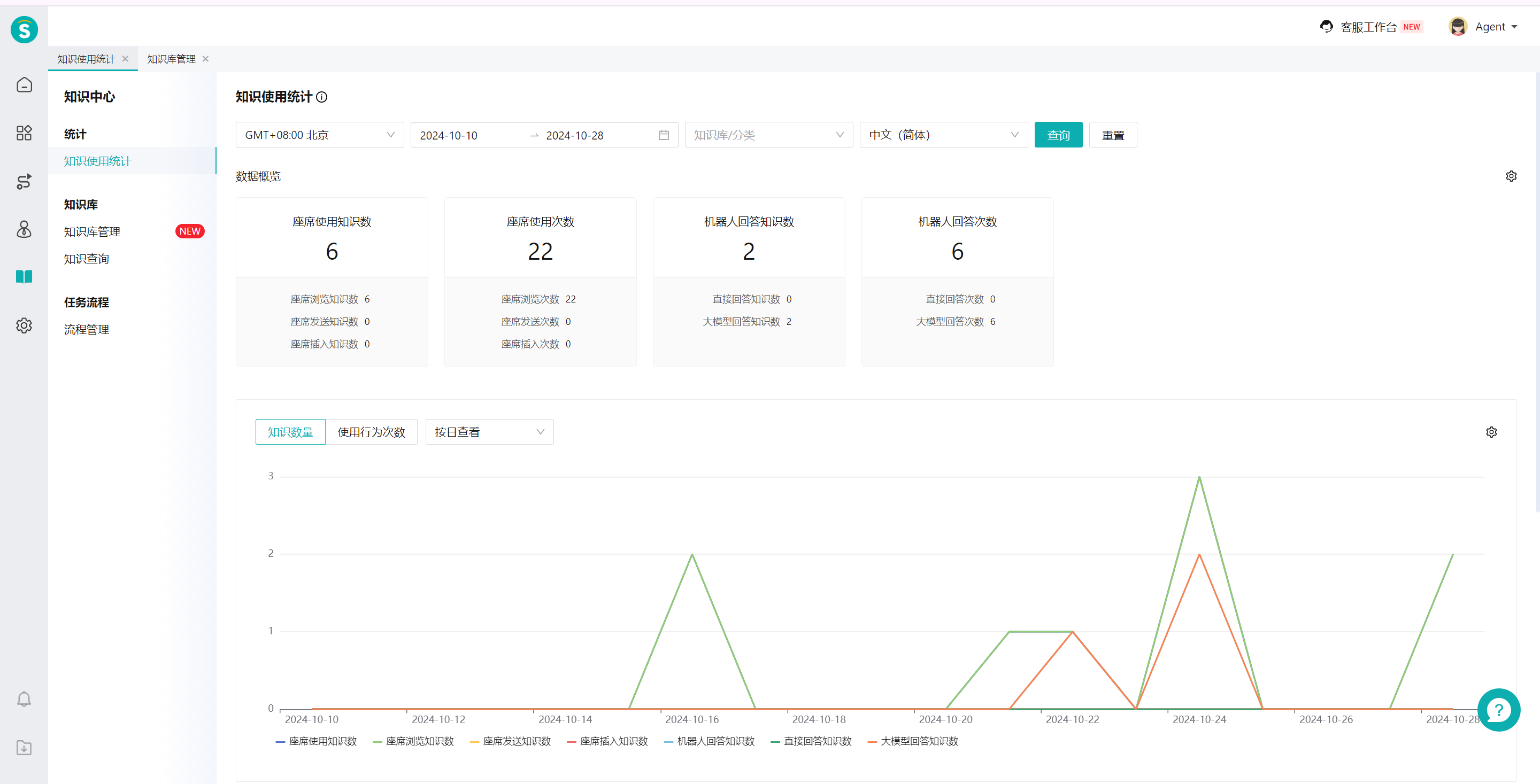Open the 中文（简体）language dropdown
This screenshot has height=784, width=1540.
point(943,135)
